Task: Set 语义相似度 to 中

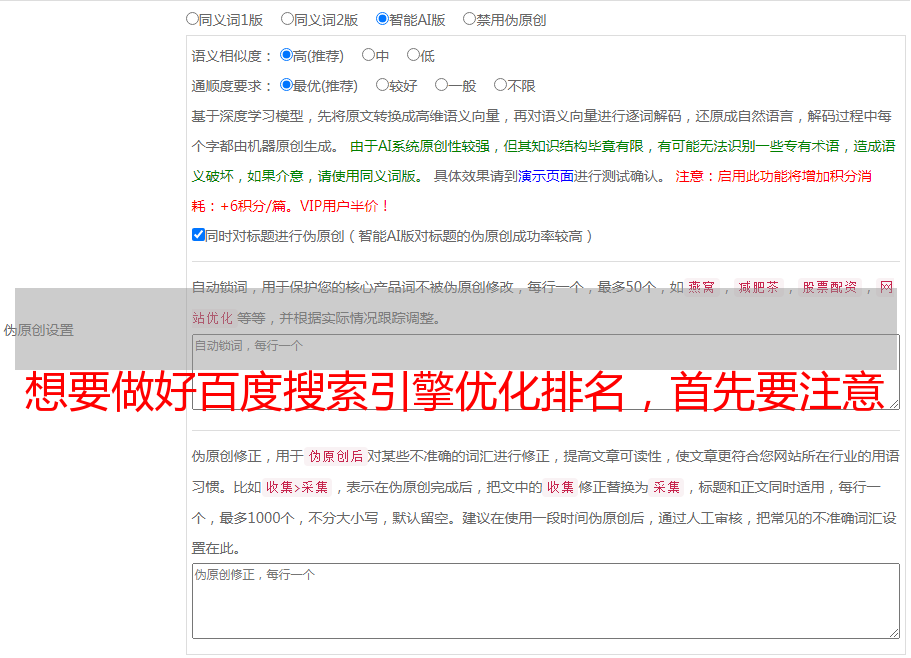Action: (368, 55)
